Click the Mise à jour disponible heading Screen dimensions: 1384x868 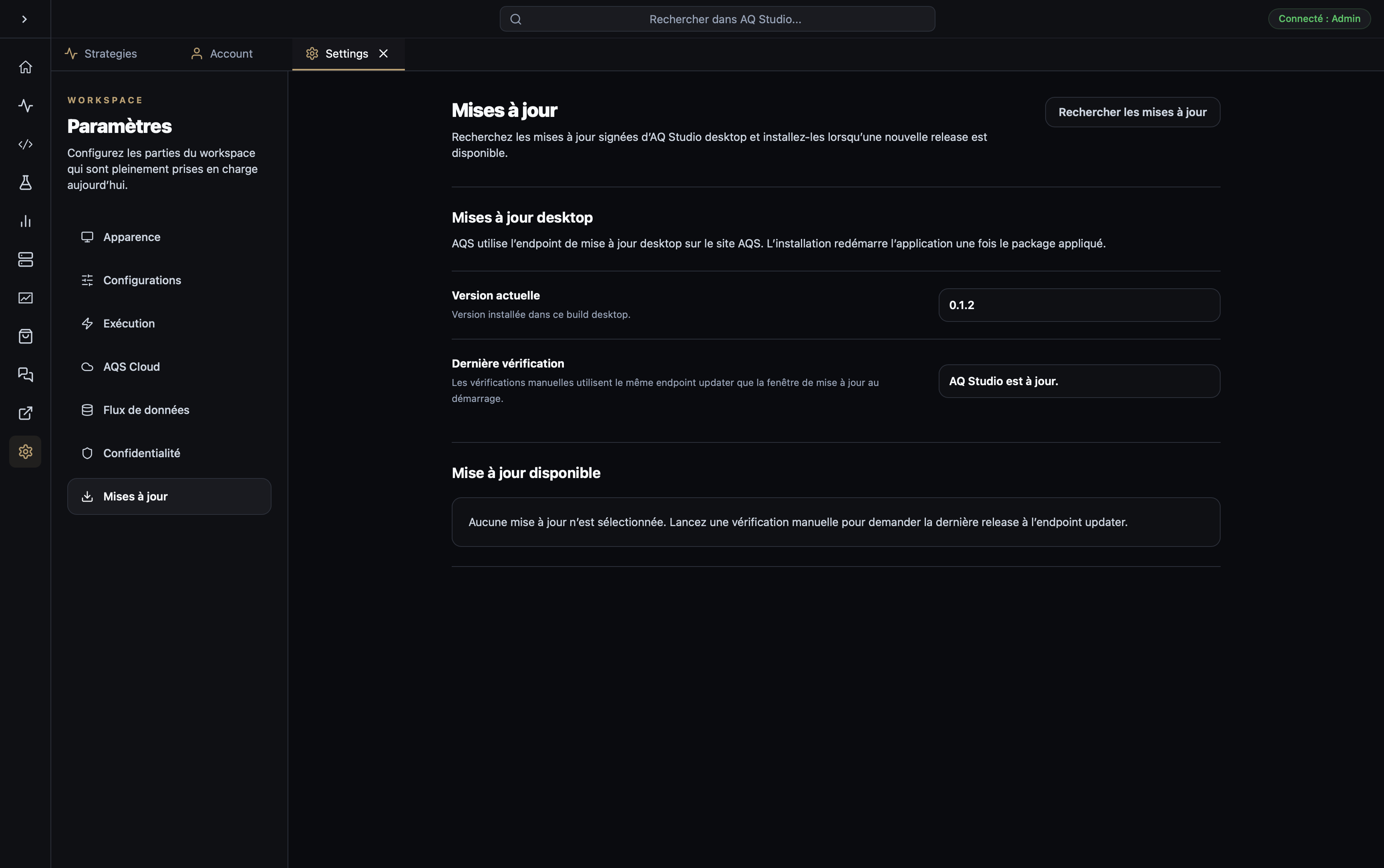(x=526, y=473)
